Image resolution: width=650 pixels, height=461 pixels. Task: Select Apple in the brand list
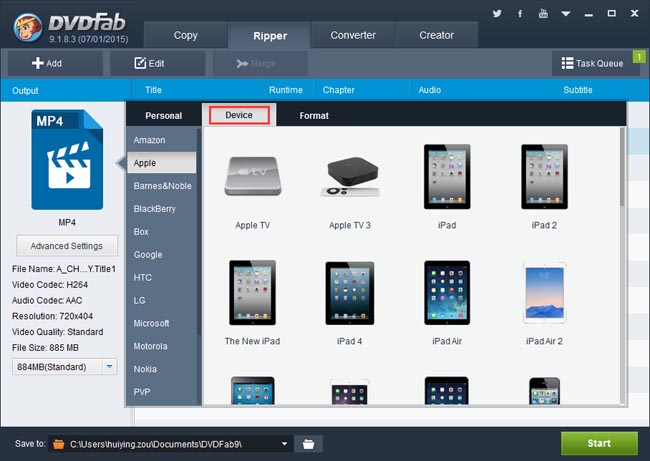[161, 163]
